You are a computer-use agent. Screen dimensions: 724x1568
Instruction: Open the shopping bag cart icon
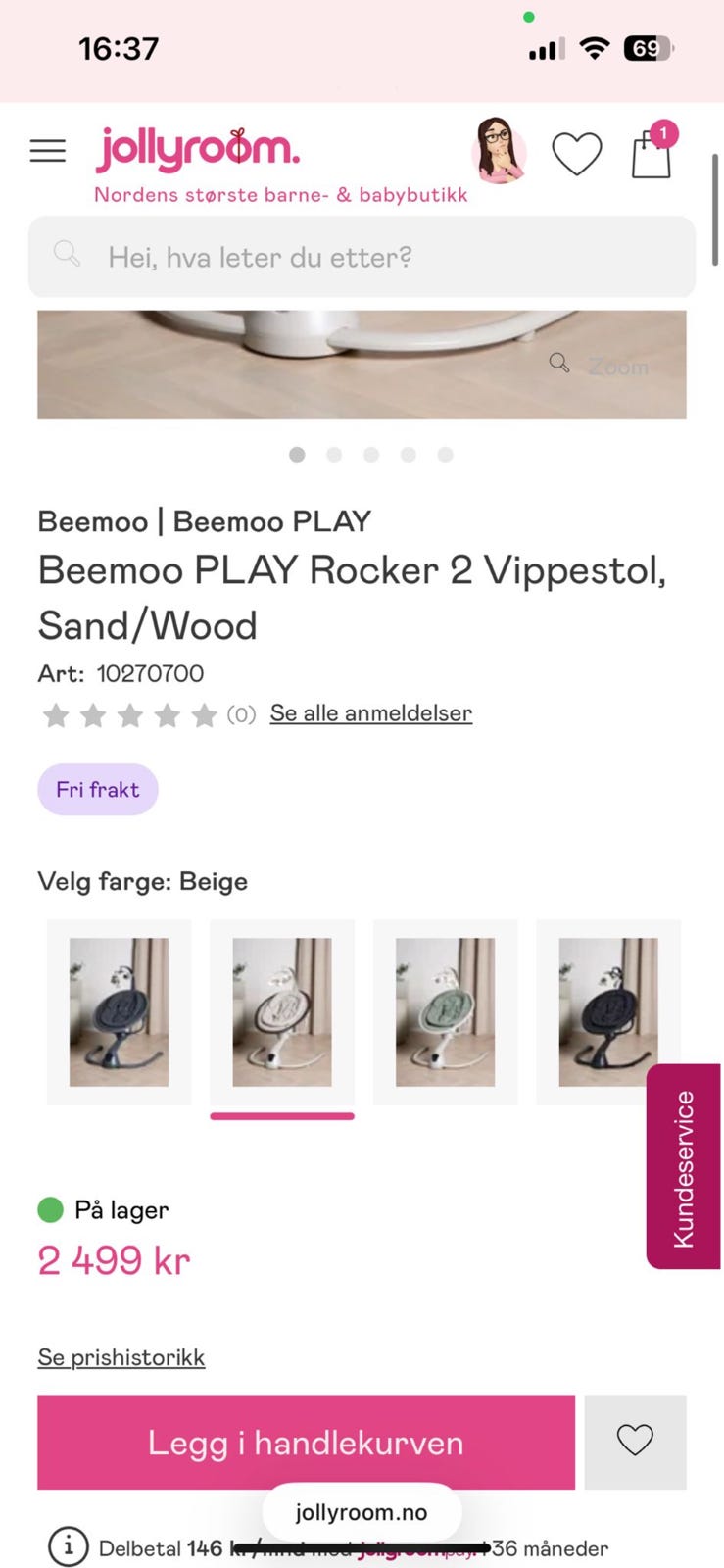coord(652,153)
